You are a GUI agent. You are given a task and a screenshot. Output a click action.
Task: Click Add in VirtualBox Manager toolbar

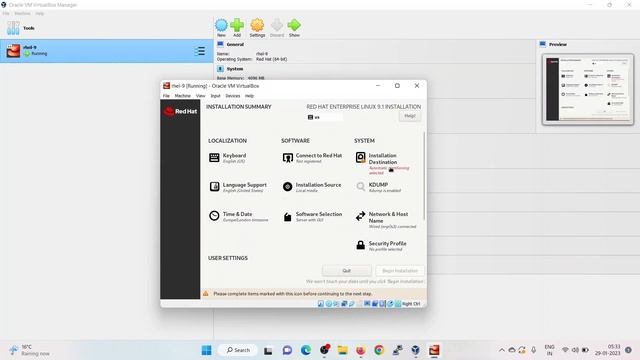237,28
